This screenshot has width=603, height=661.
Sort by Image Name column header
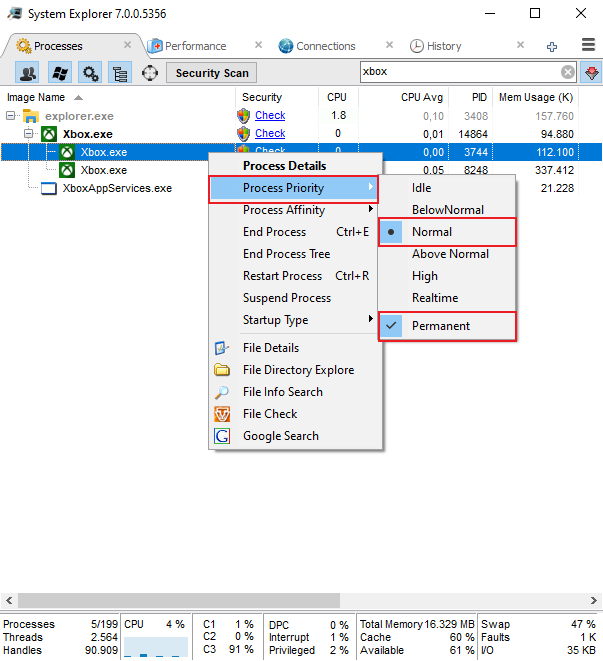(117, 97)
